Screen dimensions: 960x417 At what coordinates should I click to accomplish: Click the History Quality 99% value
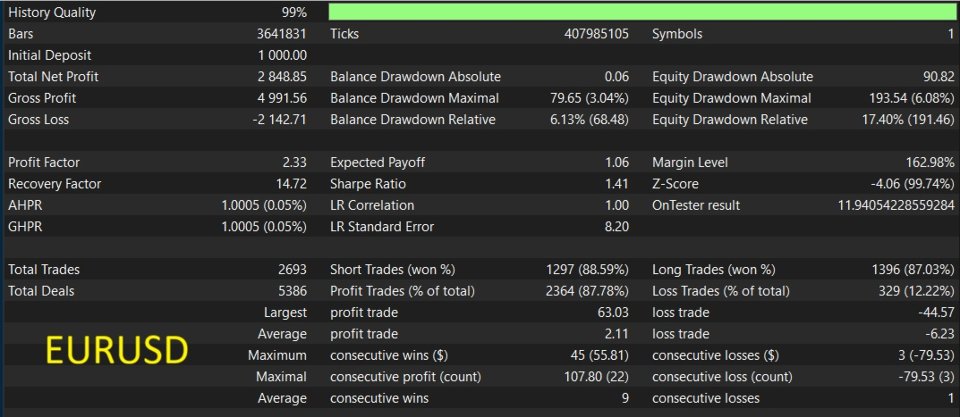[x=294, y=12]
